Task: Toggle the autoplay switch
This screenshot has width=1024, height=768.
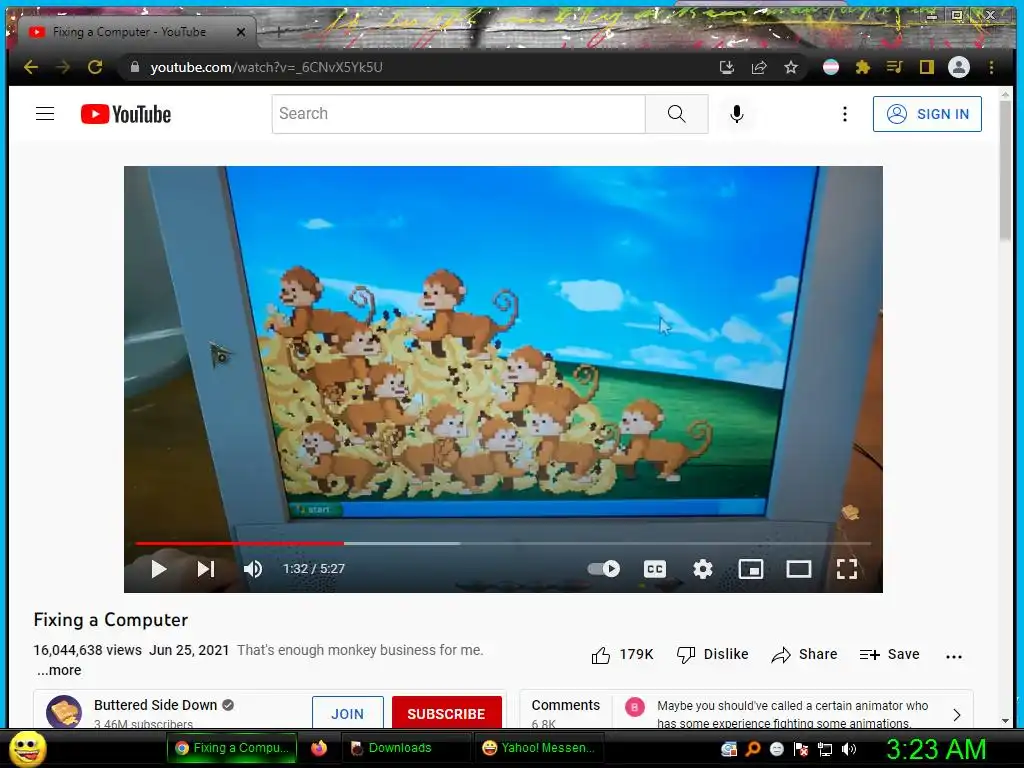Action: pos(604,569)
